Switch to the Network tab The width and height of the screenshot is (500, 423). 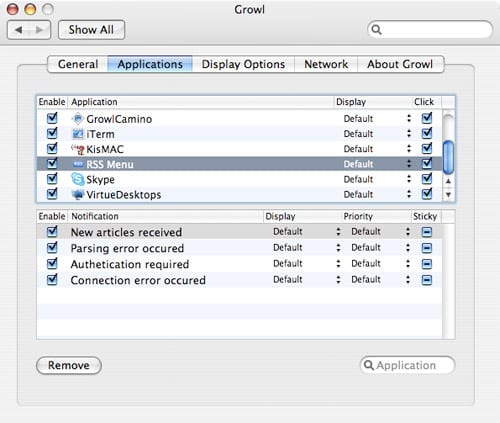tap(326, 64)
